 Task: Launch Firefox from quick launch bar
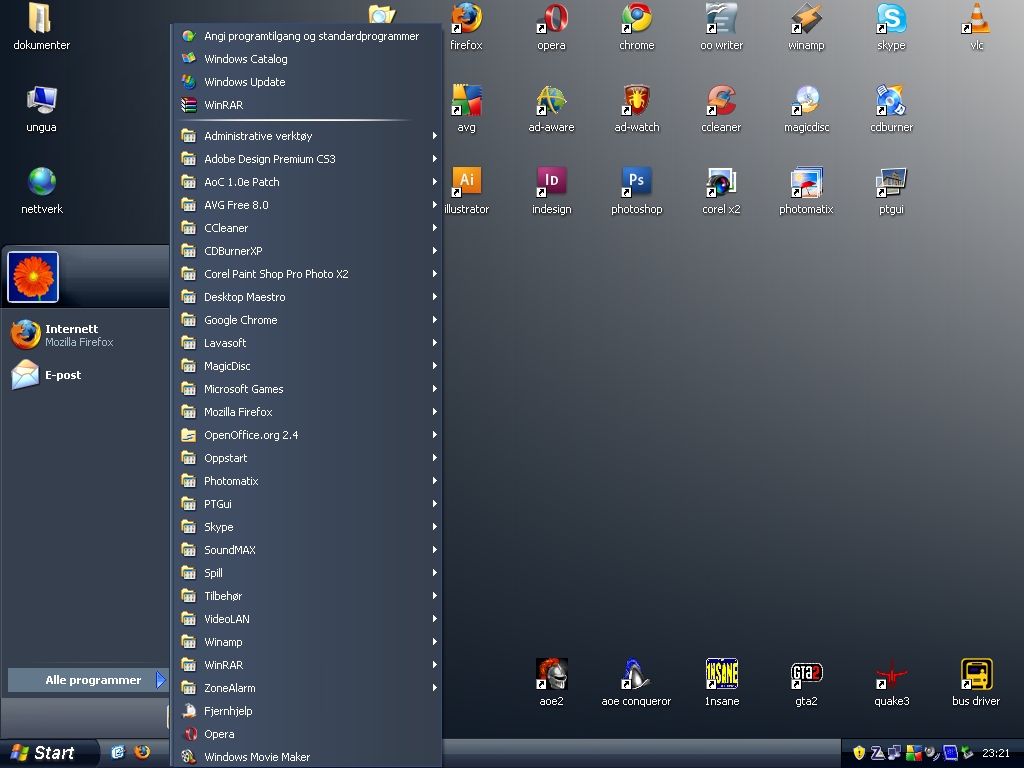pos(142,752)
